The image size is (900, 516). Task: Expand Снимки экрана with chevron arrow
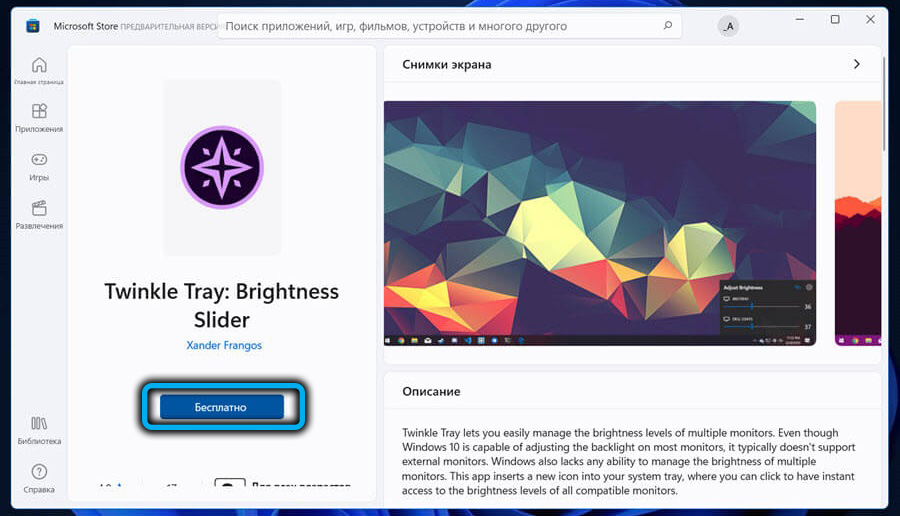pos(856,64)
